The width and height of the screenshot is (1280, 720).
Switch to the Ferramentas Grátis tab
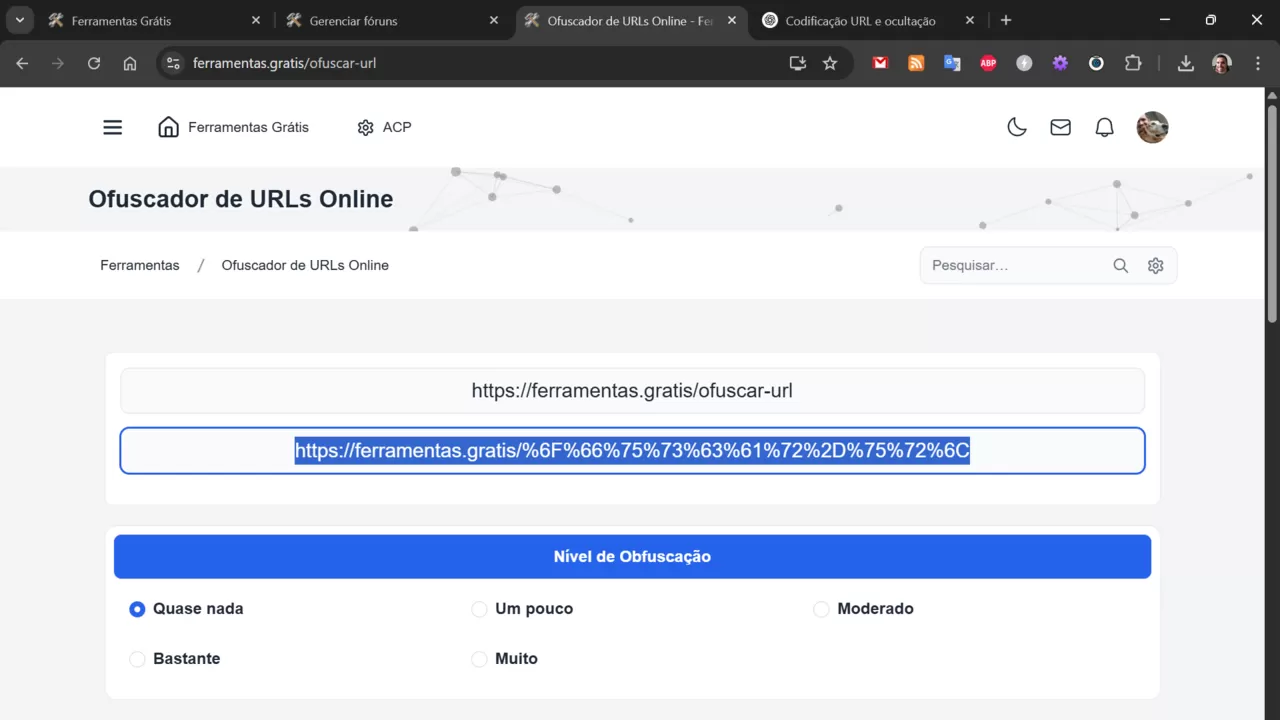point(155,20)
